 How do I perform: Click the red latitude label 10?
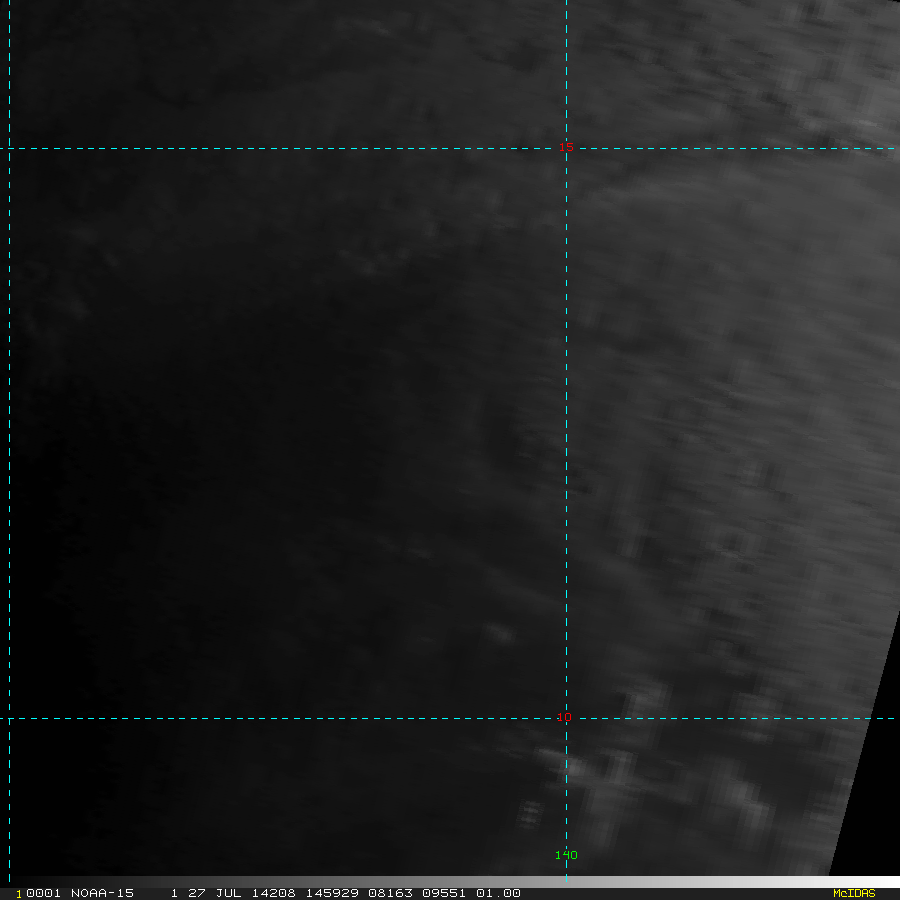[x=564, y=717]
